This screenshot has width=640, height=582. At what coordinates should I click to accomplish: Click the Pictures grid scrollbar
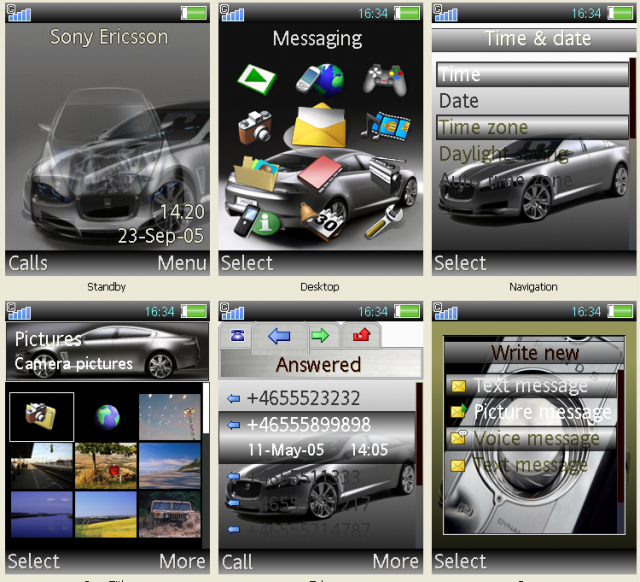(x=206, y=465)
